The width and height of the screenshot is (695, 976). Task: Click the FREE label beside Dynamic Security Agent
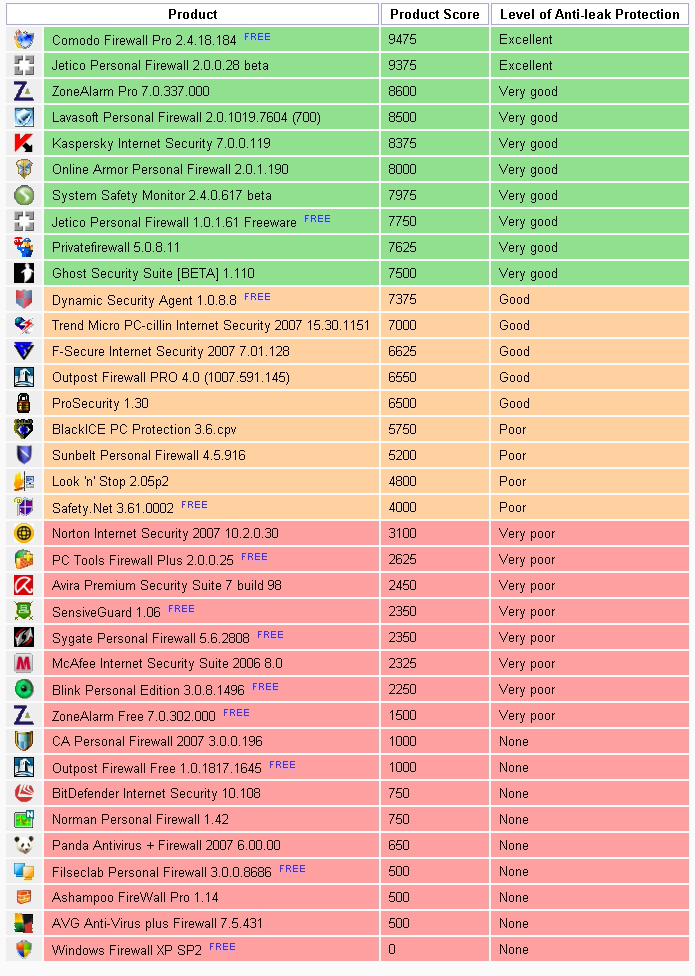257,297
